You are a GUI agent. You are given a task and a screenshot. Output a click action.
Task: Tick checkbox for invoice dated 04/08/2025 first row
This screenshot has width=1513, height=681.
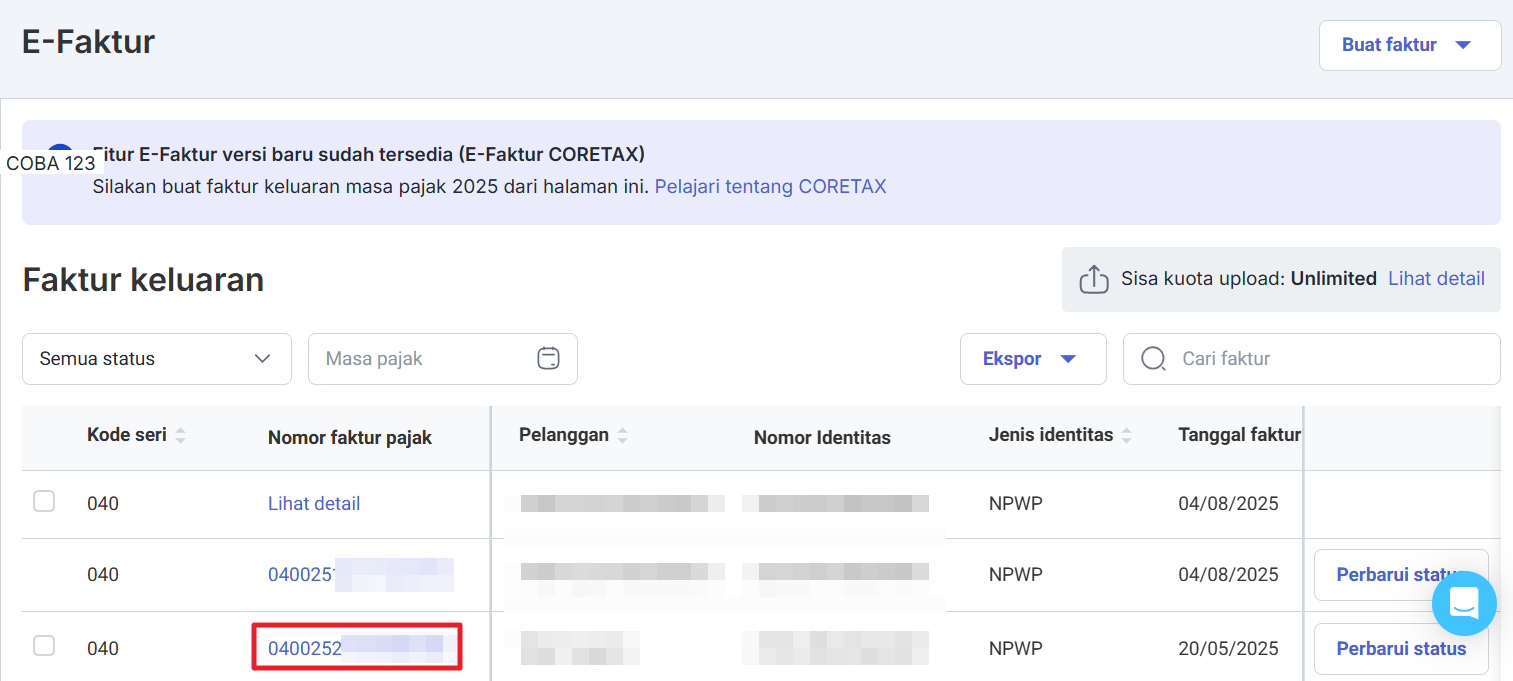click(44, 502)
